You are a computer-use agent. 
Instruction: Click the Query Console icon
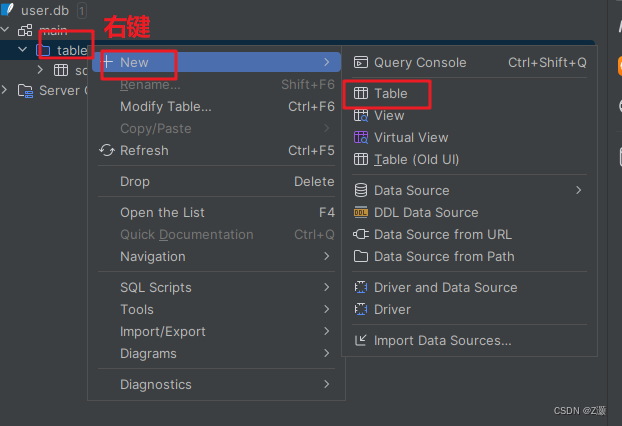pos(361,62)
